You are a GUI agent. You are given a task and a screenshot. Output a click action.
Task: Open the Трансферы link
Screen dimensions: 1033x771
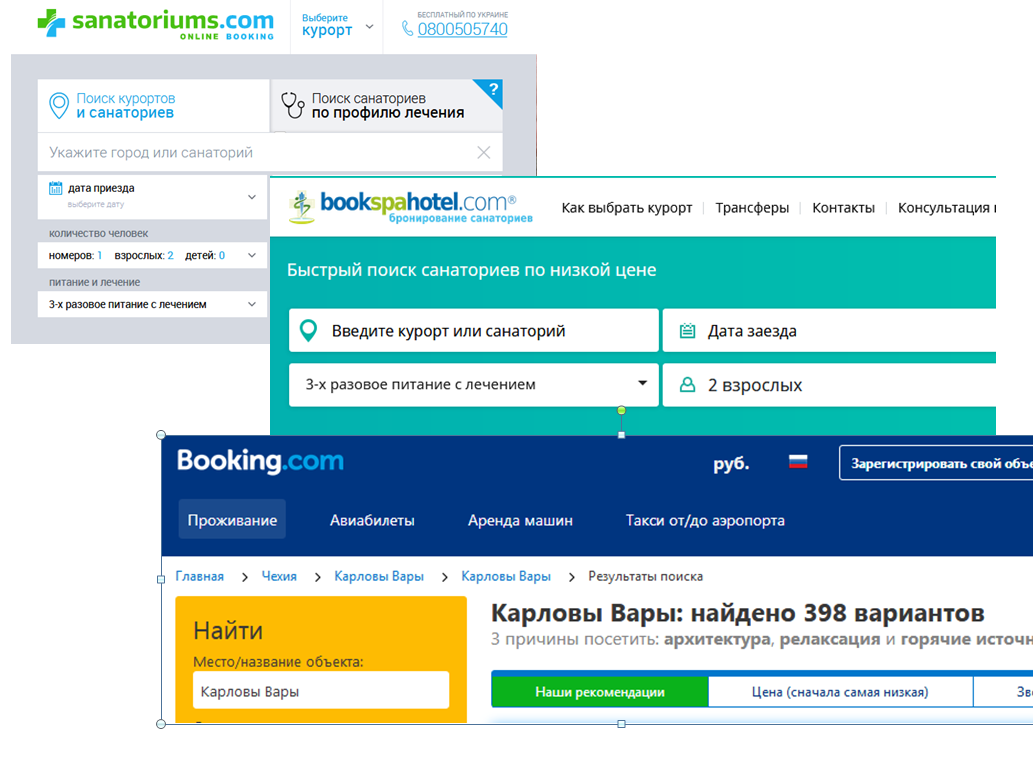tap(752, 208)
